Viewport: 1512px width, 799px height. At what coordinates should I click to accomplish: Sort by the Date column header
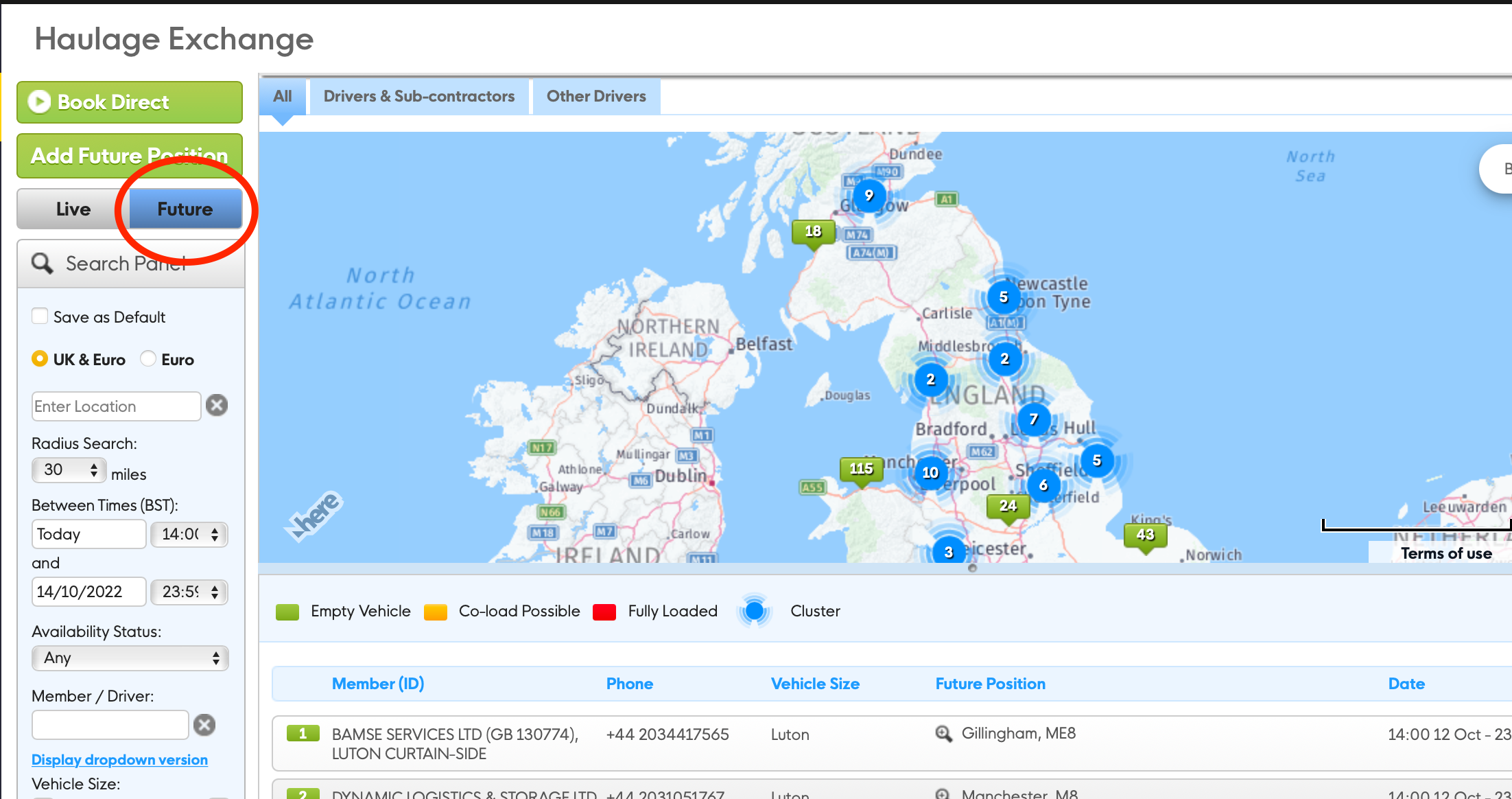point(1406,684)
